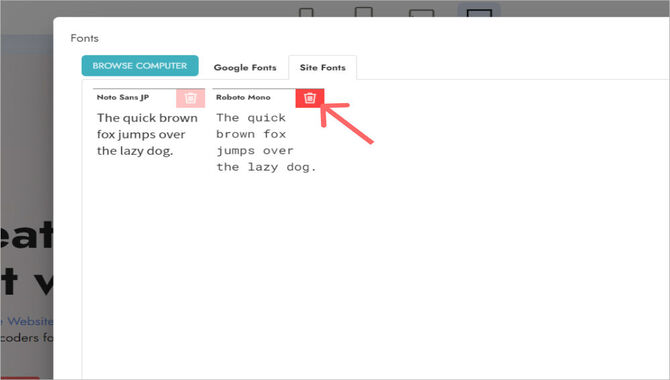Switch to mobile phone viewport icon
The image size is (670, 380).
pos(306,12)
